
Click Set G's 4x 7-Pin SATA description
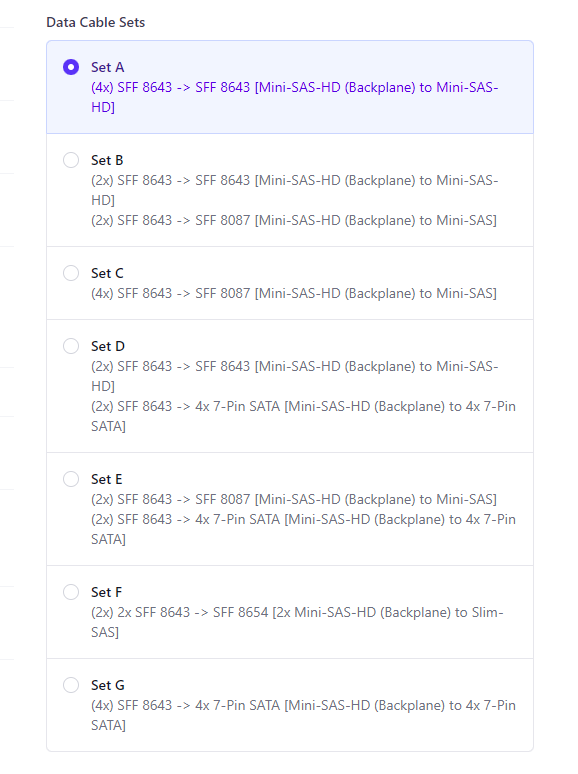coord(303,715)
